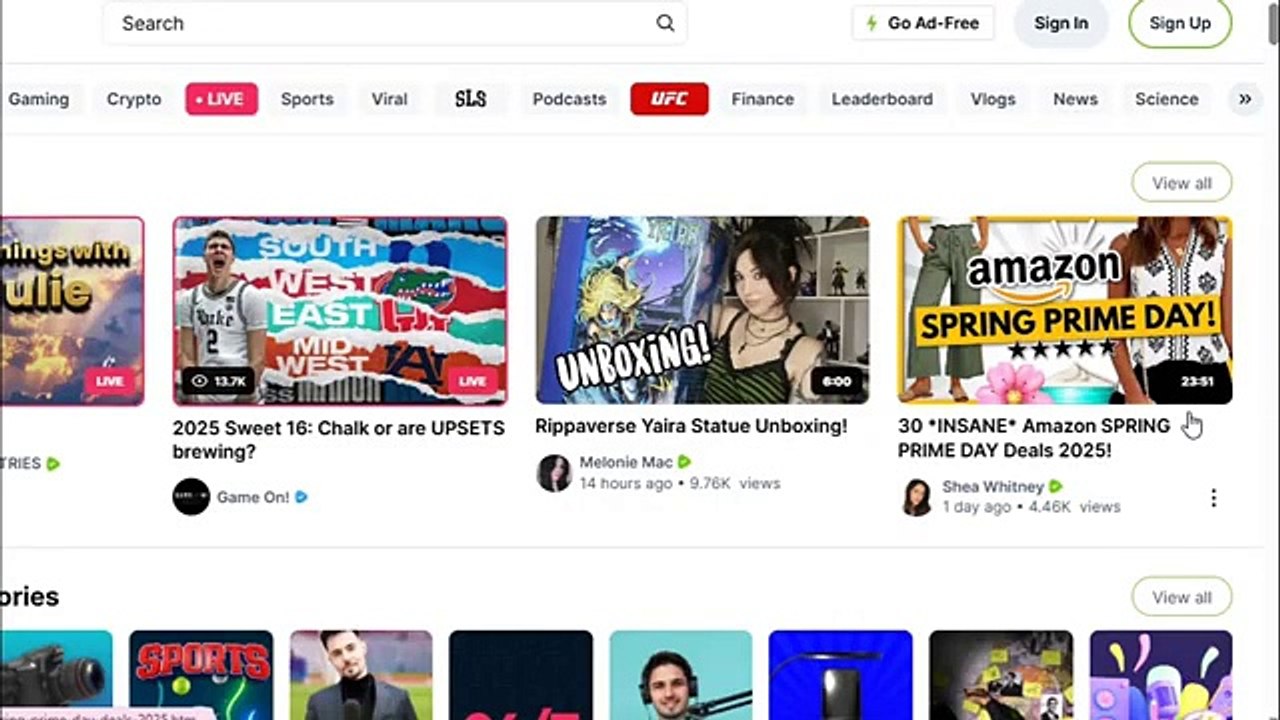Screen dimensions: 1280x720
Task: Open the 2025 Sweet 16 live thumbnail
Action: 340,311
